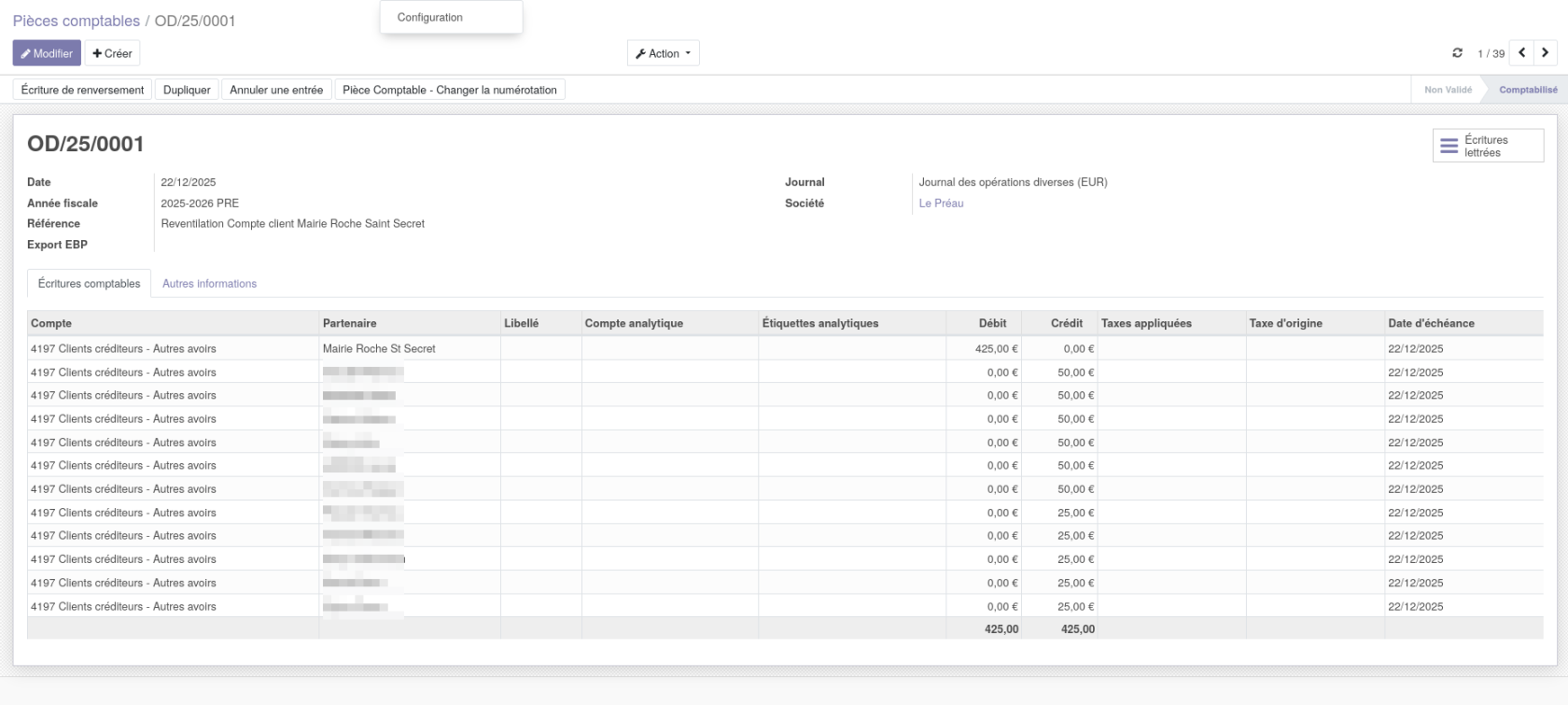Select the Écritures comptables tab
The image size is (1568, 705).
click(89, 284)
